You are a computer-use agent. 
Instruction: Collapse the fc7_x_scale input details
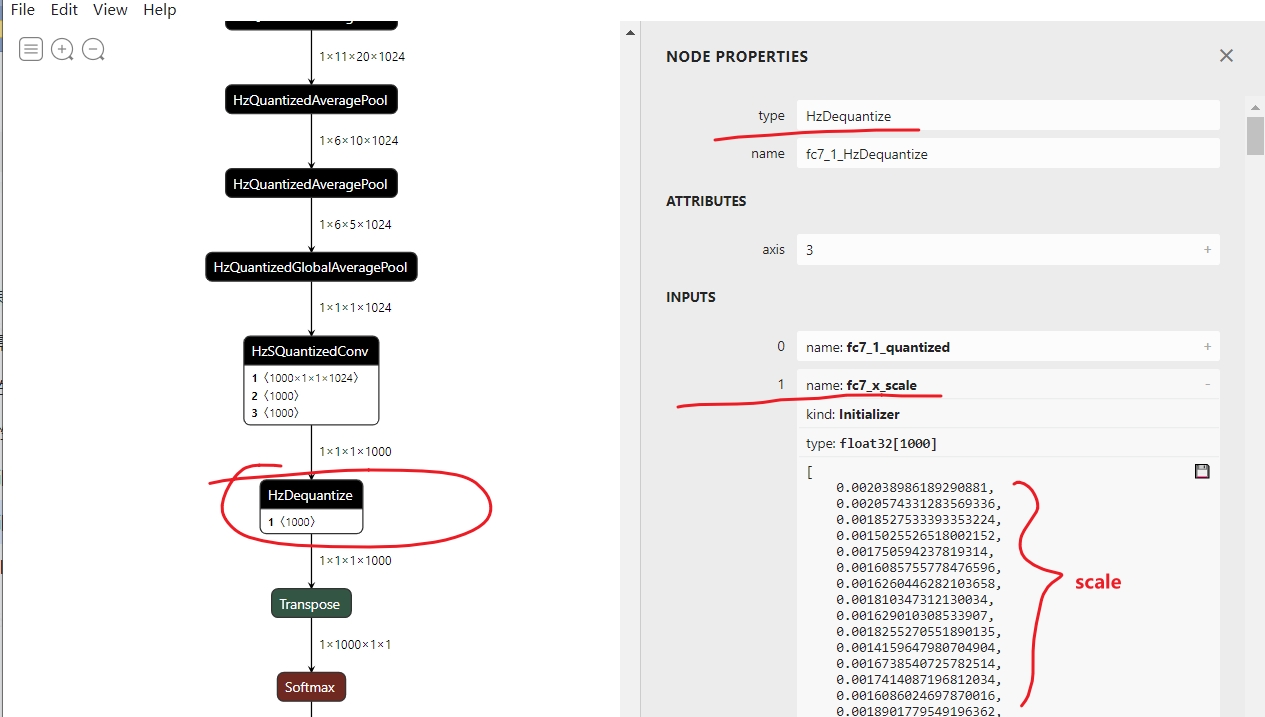[x=1207, y=385]
